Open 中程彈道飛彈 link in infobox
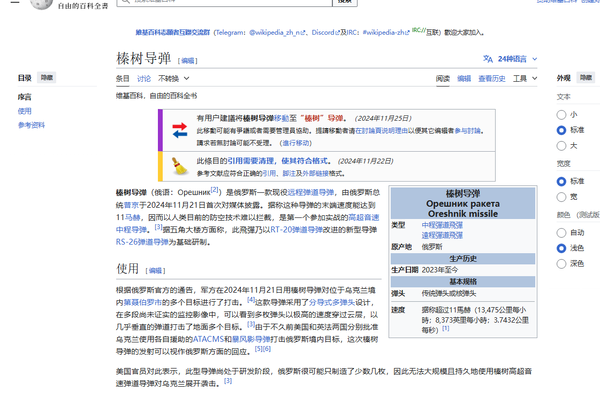This screenshot has width=600, height=399. click(442, 225)
